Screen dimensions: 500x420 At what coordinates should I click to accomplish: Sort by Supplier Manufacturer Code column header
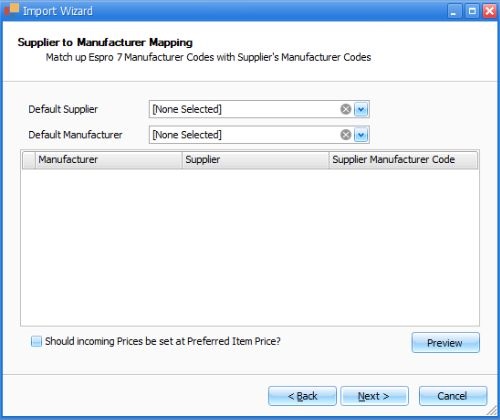pyautogui.click(x=403, y=160)
